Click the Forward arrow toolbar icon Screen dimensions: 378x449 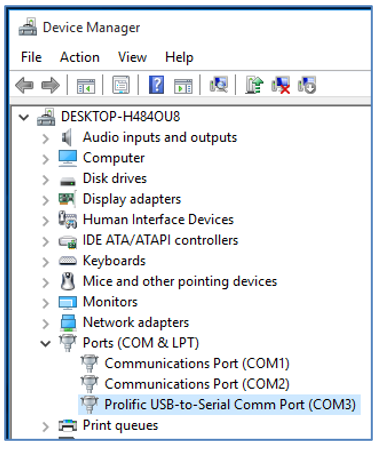(50, 85)
